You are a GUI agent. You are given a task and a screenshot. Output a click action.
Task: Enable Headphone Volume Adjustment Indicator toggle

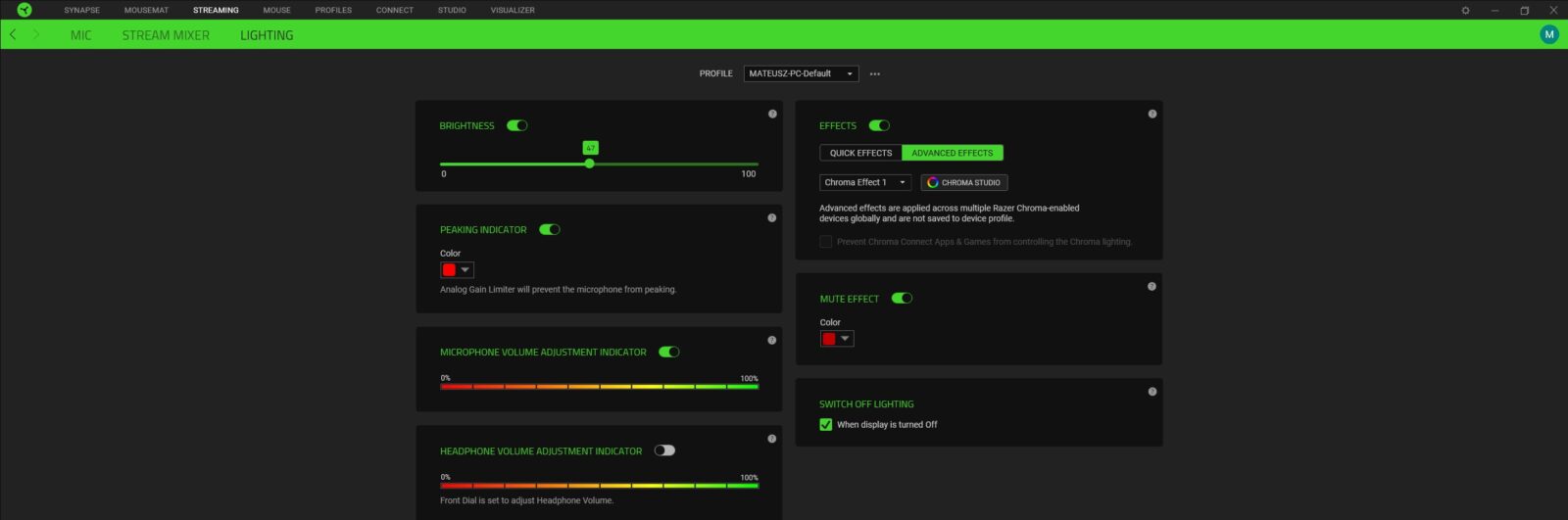[664, 450]
